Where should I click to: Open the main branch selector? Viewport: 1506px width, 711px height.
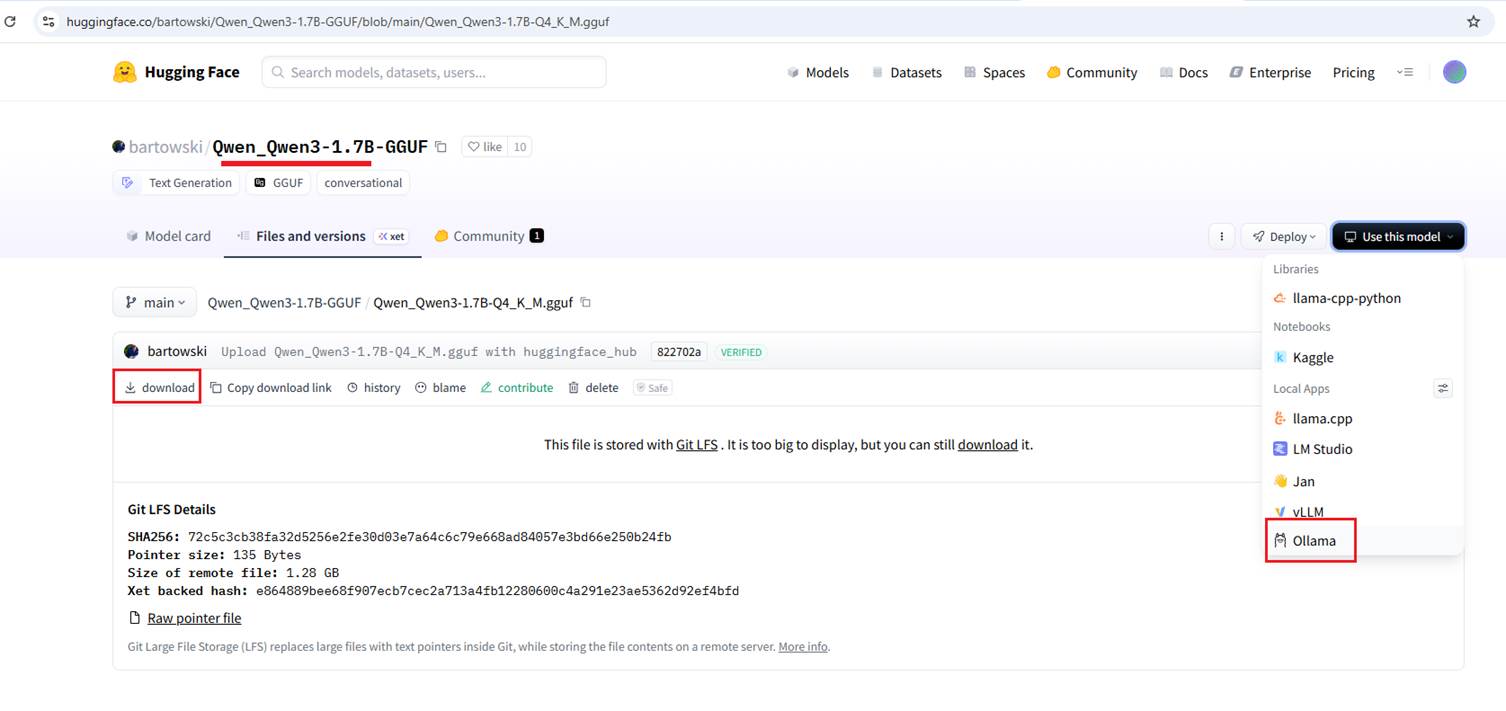click(156, 302)
